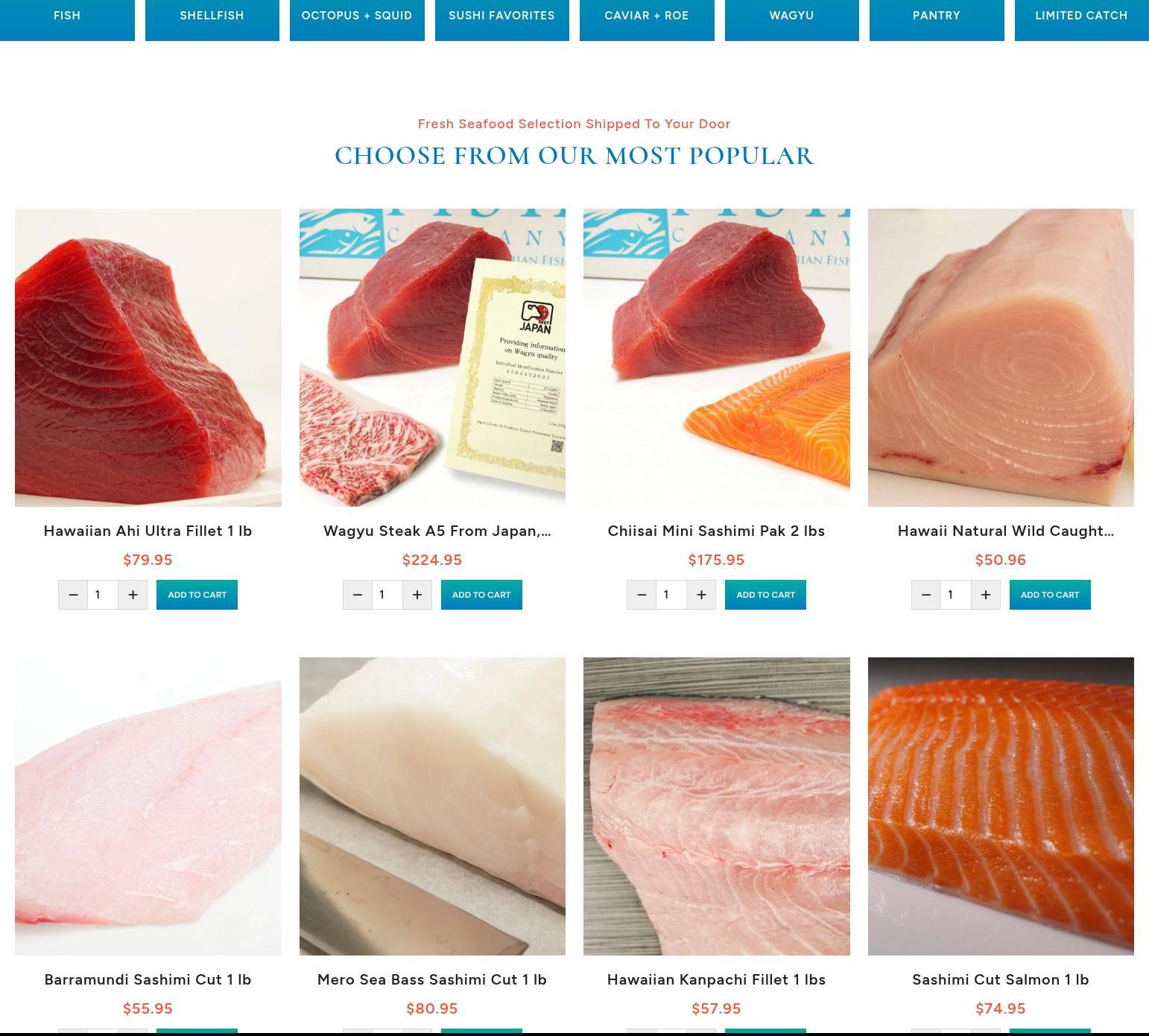The width and height of the screenshot is (1149, 1036).
Task: Click plus icon for Hawaii Natural Wild Caught
Action: click(x=986, y=595)
